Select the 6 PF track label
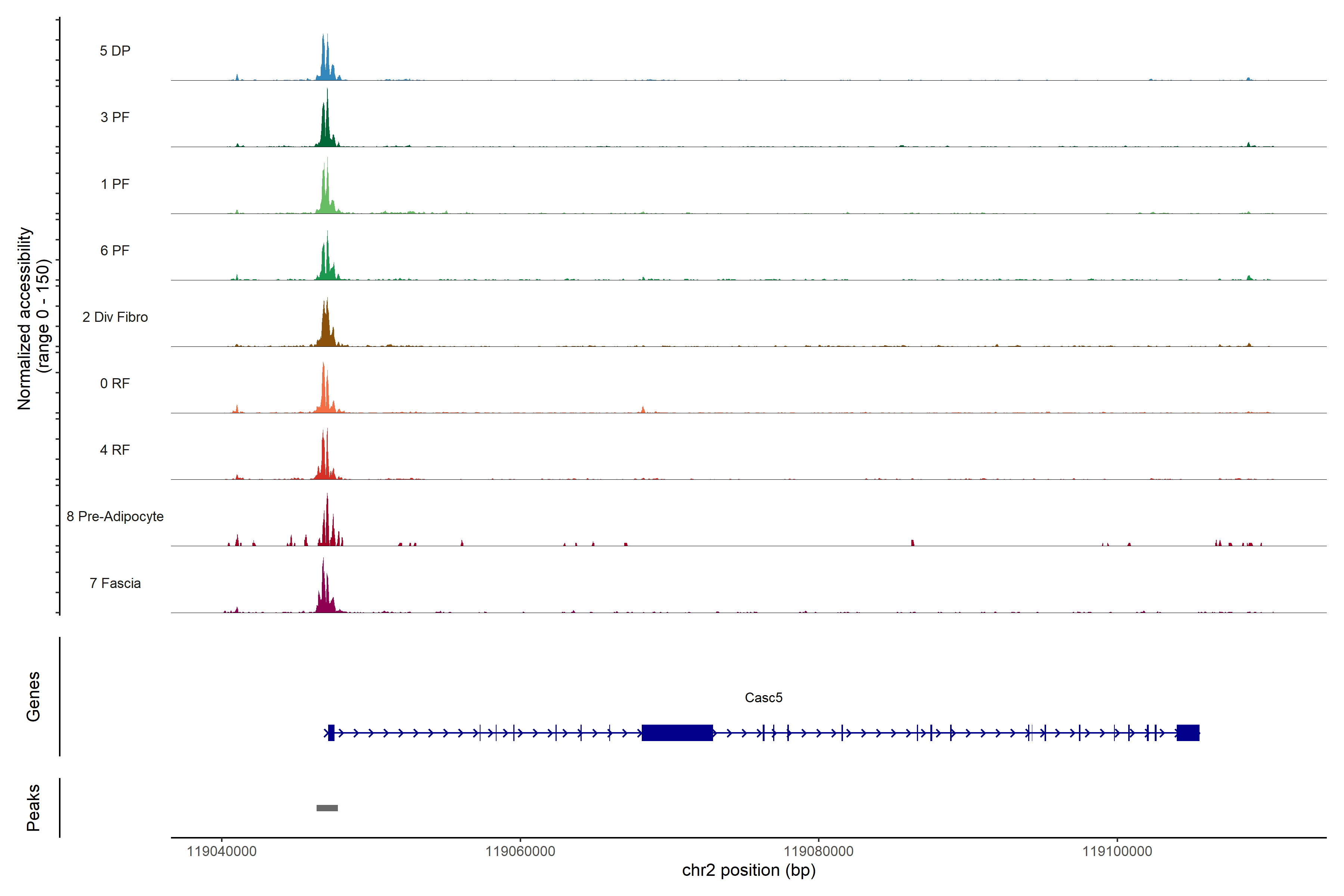This screenshot has height=896, width=1344. coord(115,250)
